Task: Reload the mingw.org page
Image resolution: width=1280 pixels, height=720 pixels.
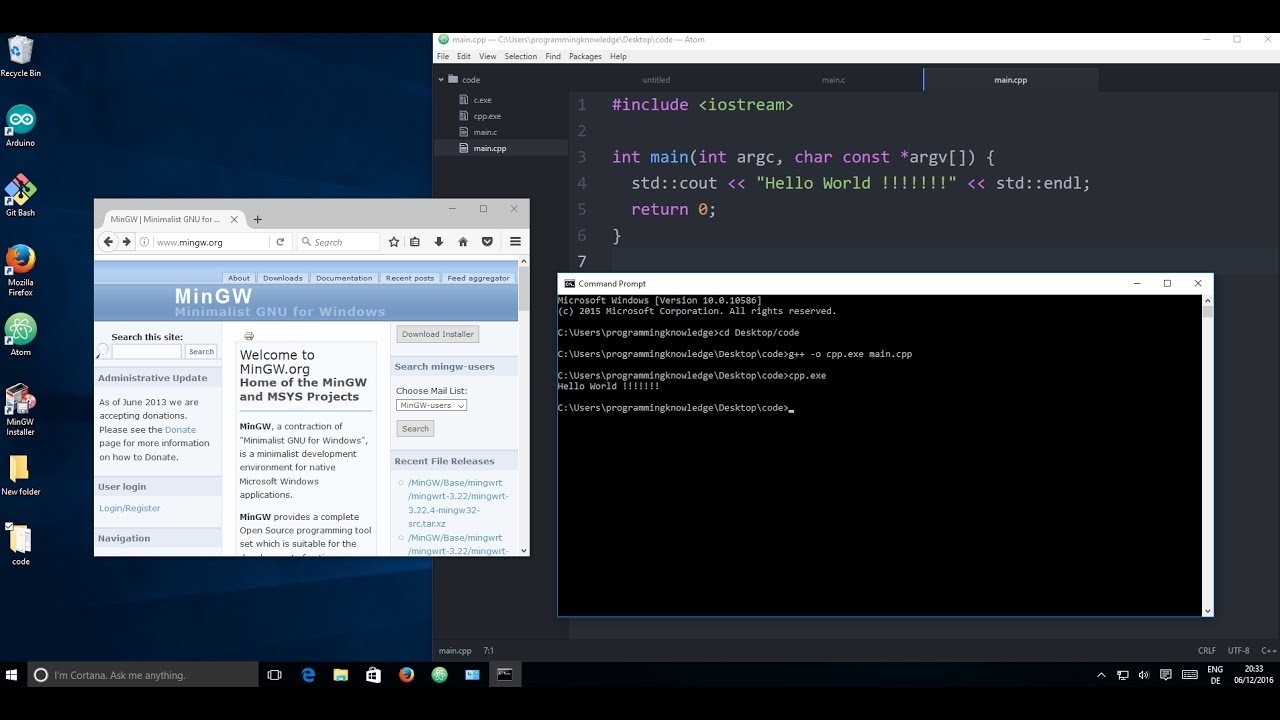Action: pyautogui.click(x=280, y=242)
